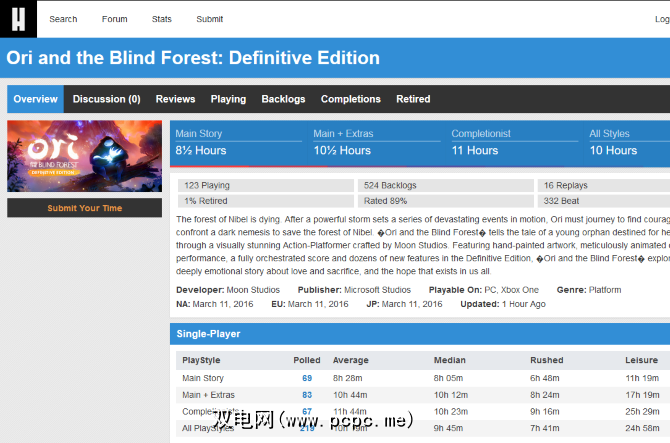This screenshot has height=443, width=670.
Task: Click the All Styles 10 Hours box
Action: 627,143
